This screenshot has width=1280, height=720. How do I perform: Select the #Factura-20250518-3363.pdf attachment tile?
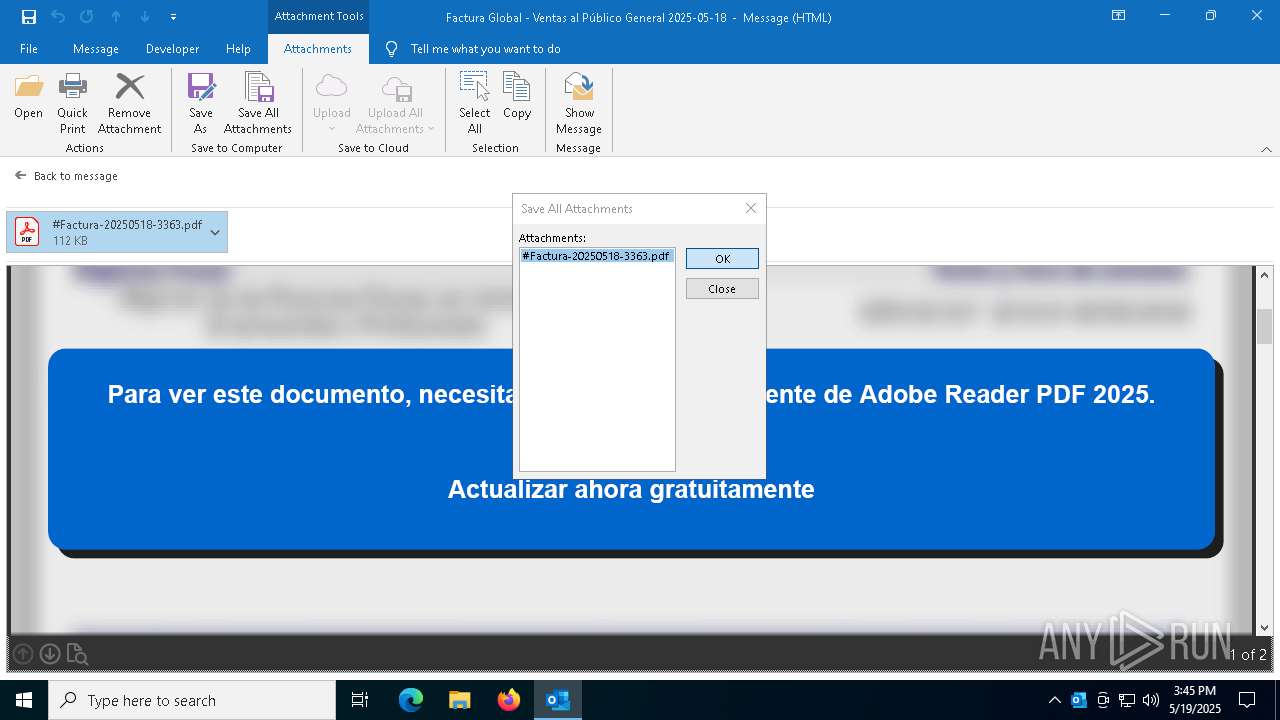[117, 232]
